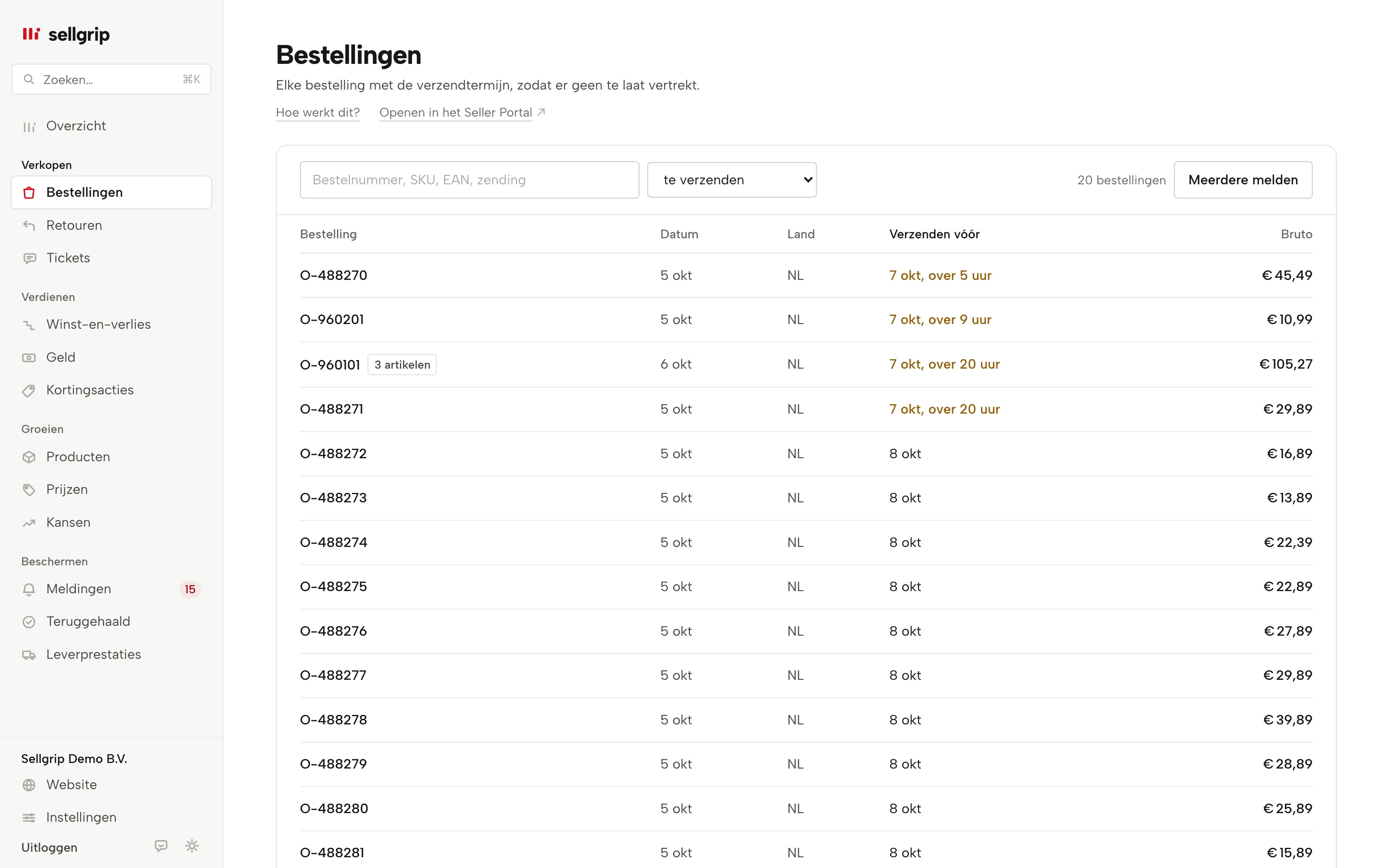This screenshot has width=1389, height=868.
Task: Click the Land column header
Action: tap(801, 234)
